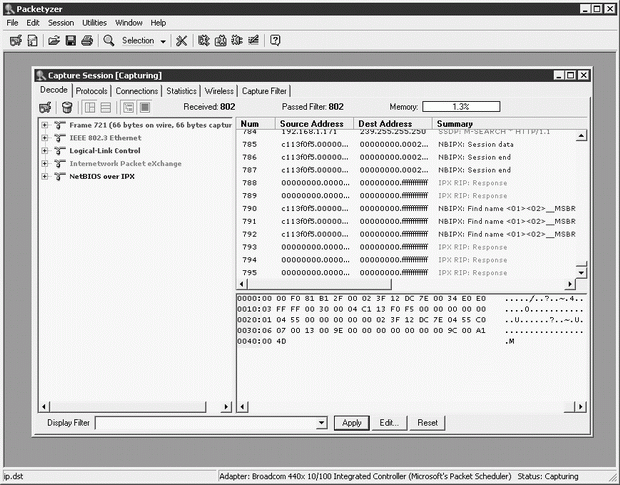Select packet 792 Find name row

point(407,234)
